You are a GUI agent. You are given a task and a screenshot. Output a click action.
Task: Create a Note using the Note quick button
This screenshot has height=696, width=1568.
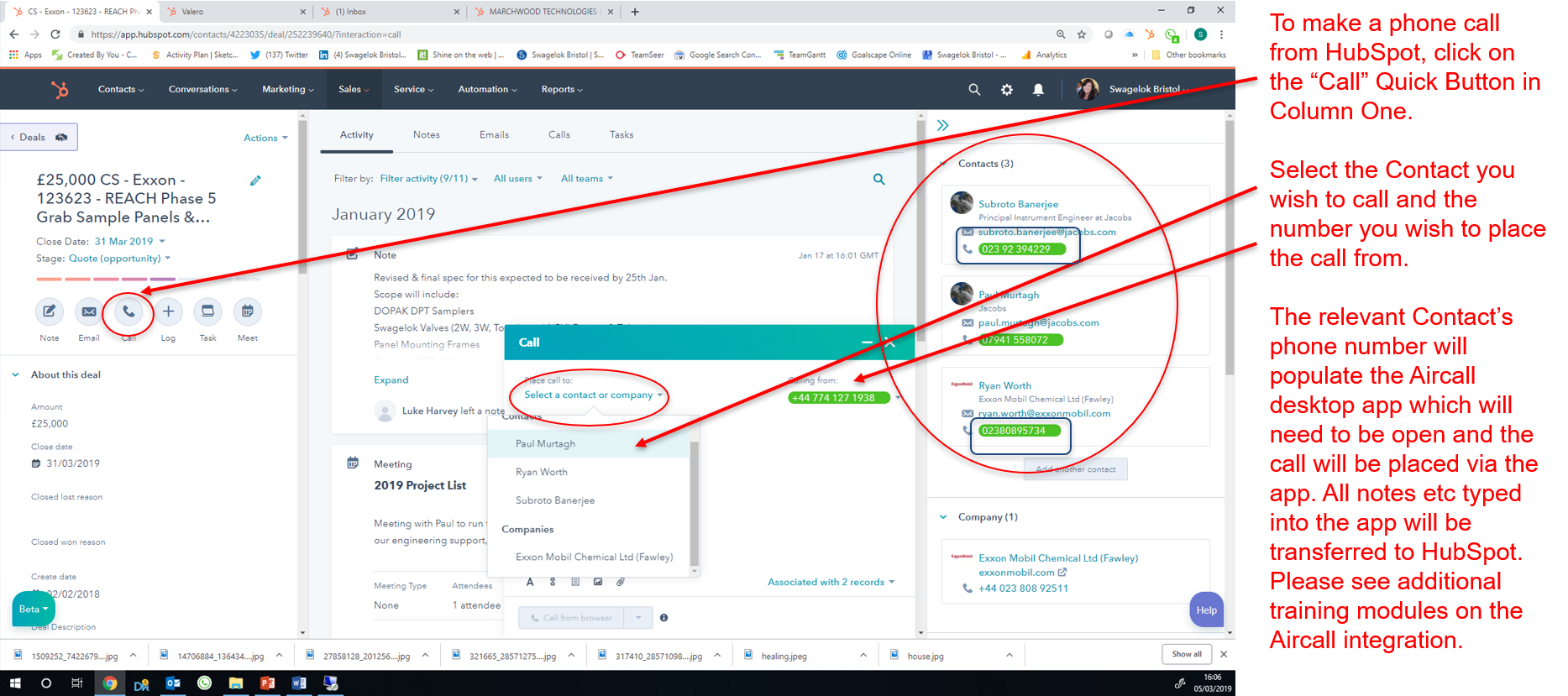pos(50,311)
